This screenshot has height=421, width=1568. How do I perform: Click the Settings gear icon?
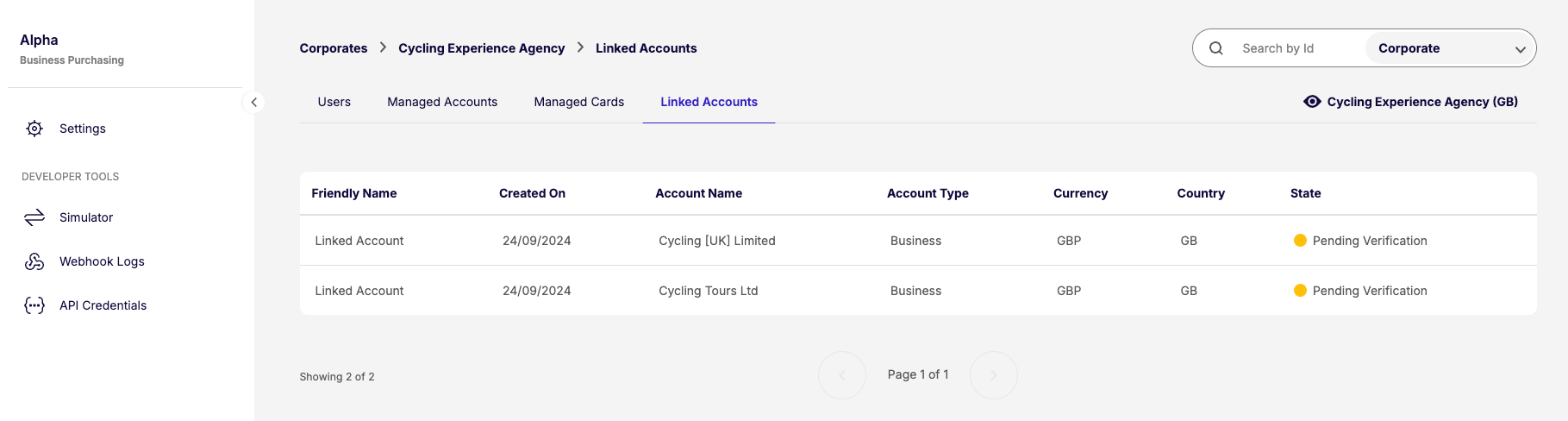(x=34, y=129)
